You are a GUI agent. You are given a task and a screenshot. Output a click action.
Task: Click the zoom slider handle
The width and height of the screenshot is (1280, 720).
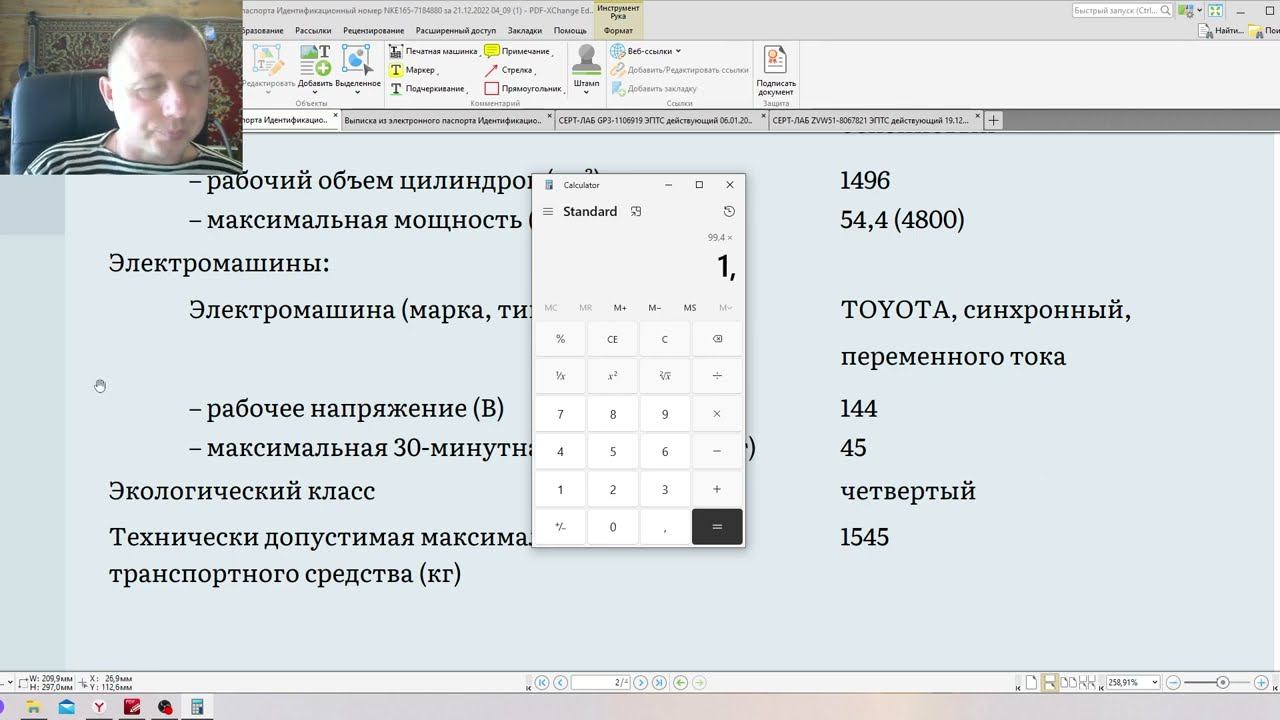pyautogui.click(x=1222, y=682)
